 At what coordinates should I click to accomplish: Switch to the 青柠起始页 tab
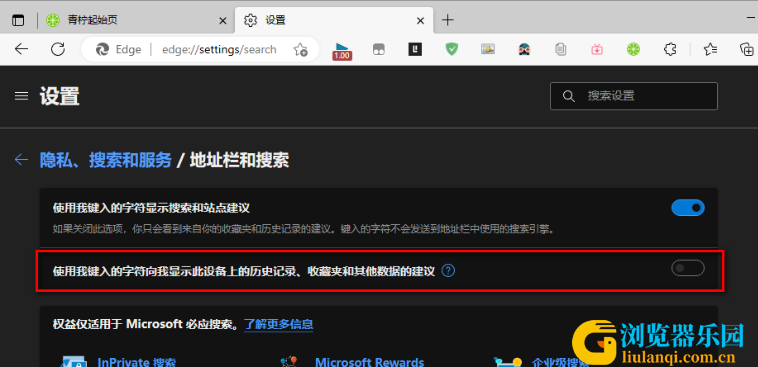(135, 20)
